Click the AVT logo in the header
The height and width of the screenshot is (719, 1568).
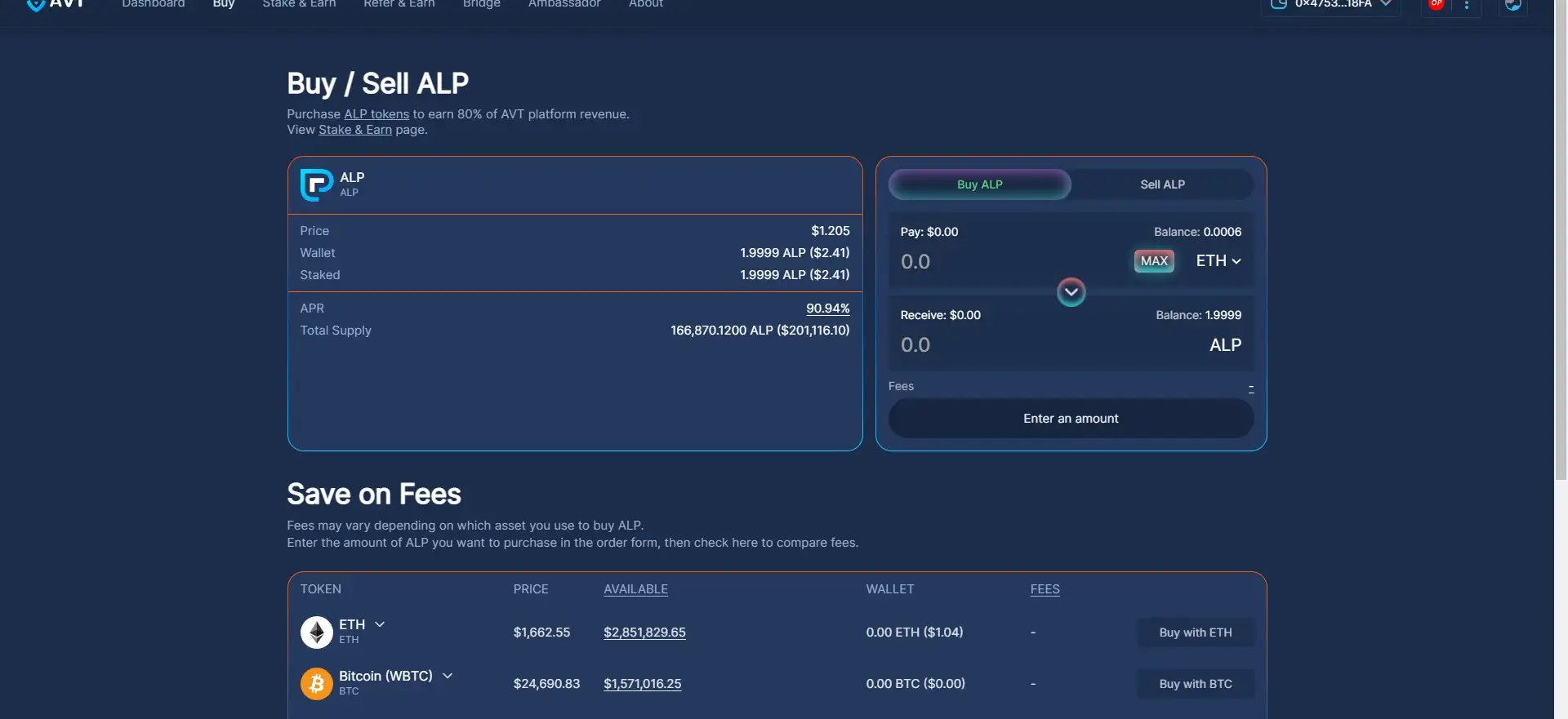coord(55,4)
